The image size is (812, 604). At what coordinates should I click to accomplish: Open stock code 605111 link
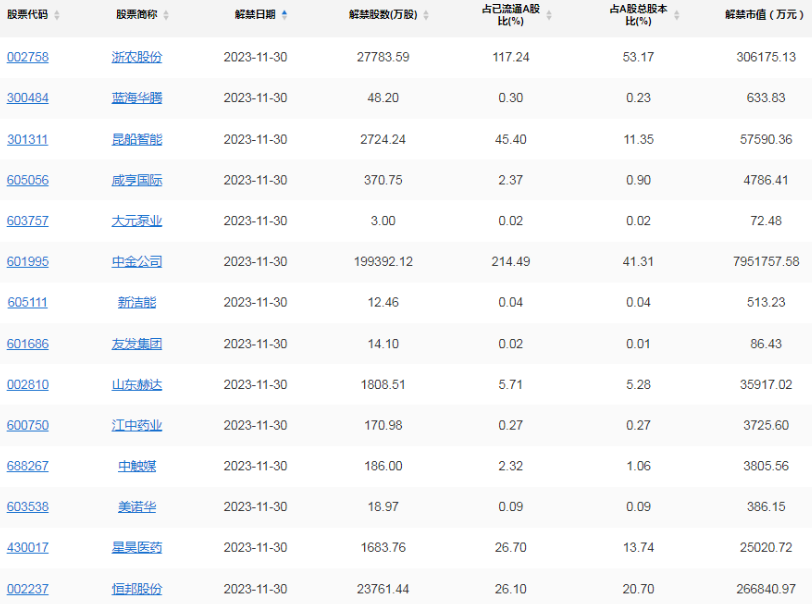pos(28,303)
